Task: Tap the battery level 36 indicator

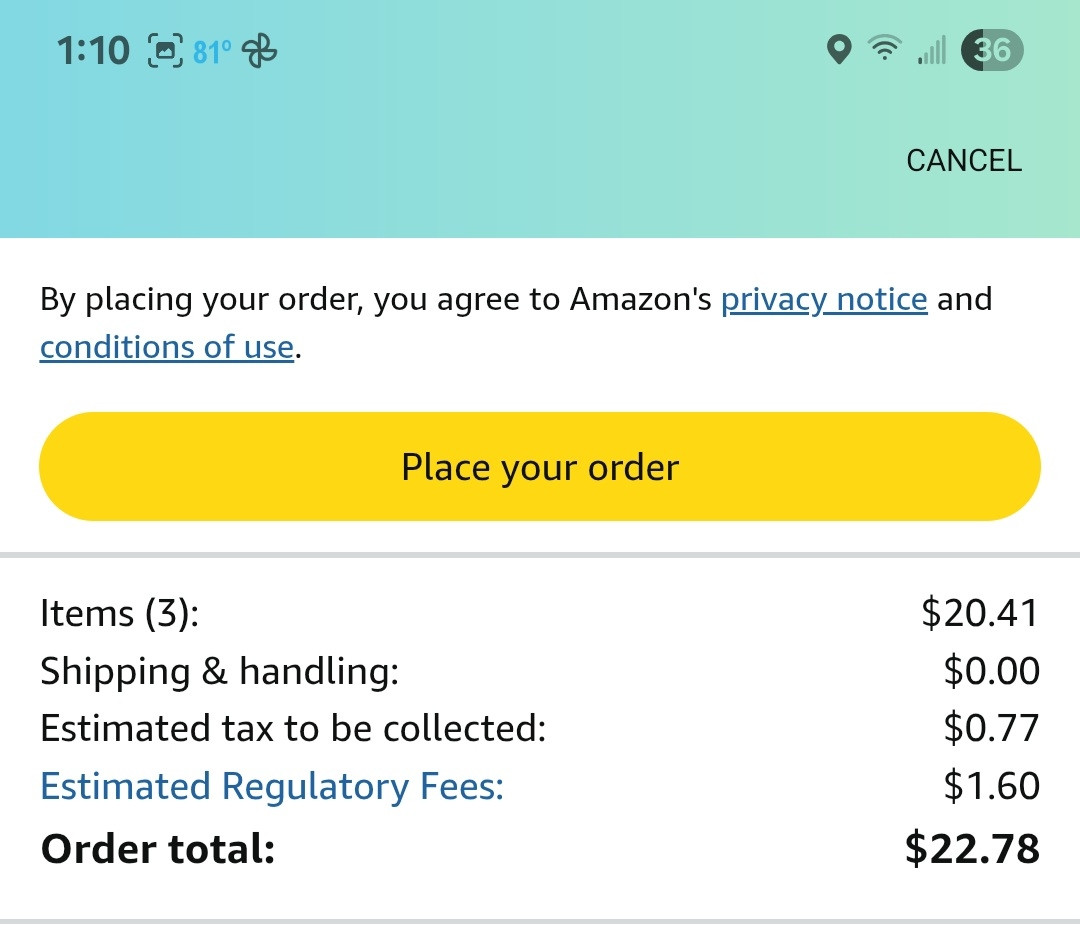Action: coord(992,50)
